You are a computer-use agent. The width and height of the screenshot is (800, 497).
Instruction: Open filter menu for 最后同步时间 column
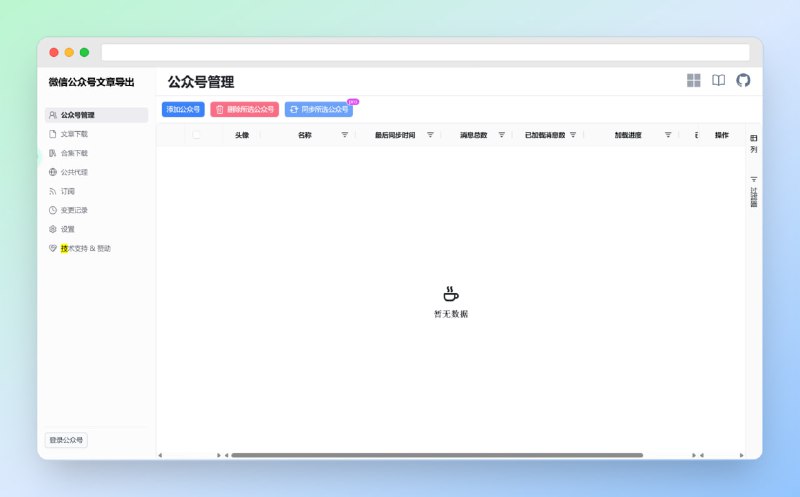click(430, 135)
